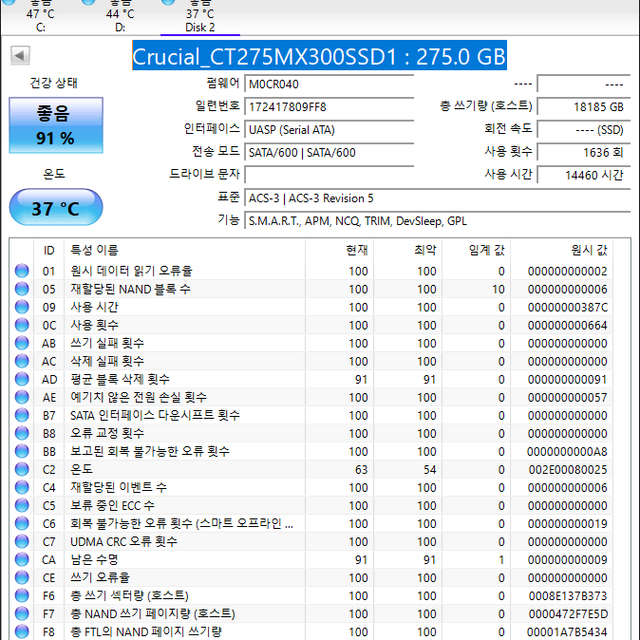Click raw value 0000000387C

tap(568, 307)
